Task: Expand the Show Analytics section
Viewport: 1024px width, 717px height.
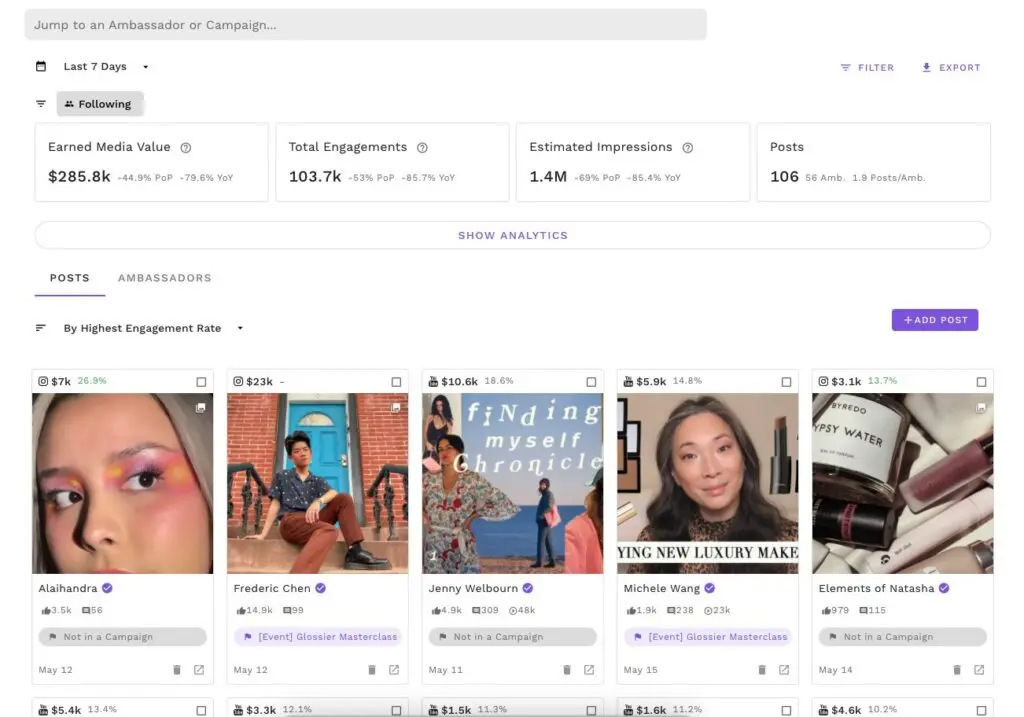Action: coord(512,236)
